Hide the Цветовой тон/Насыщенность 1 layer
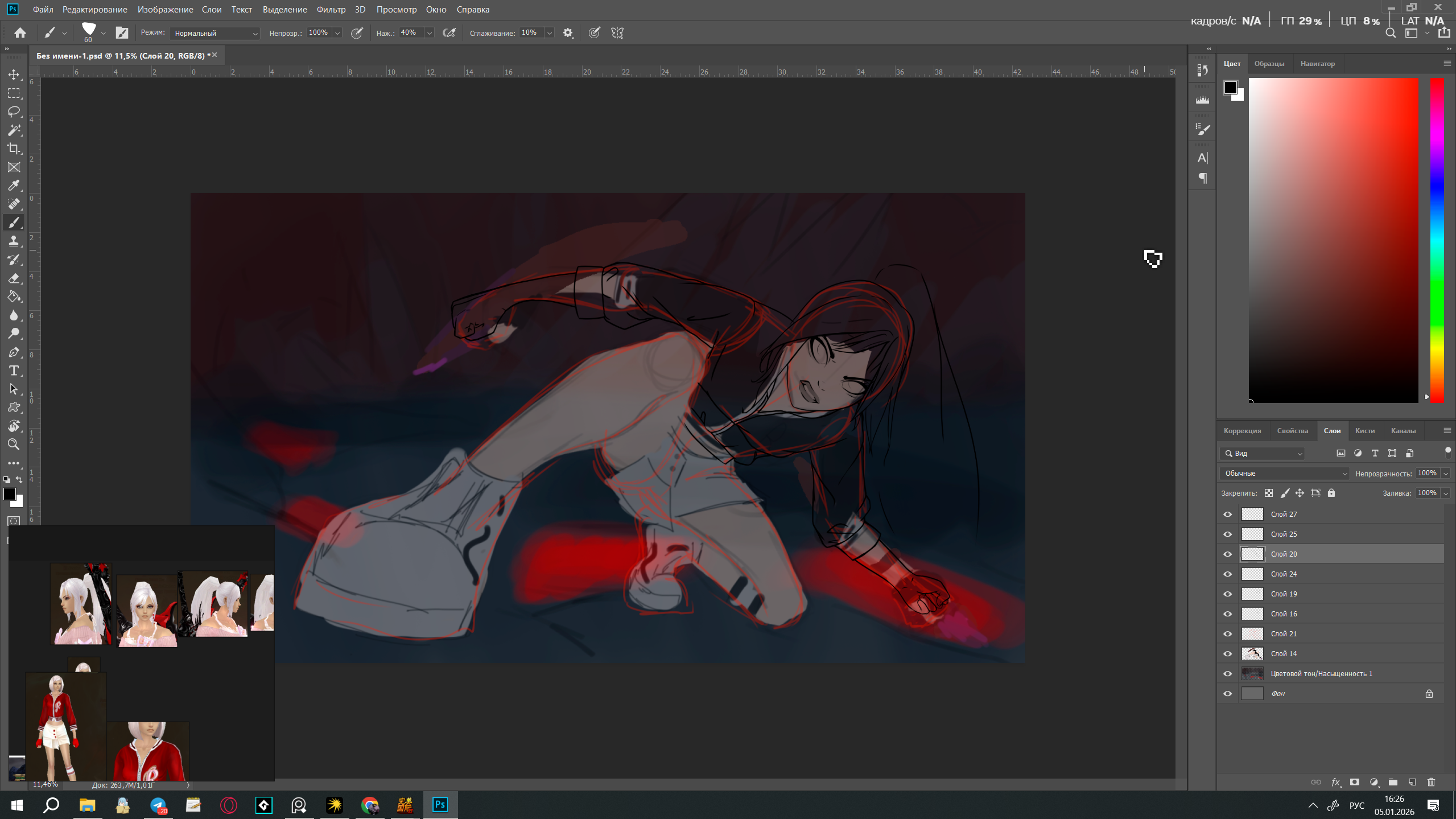The width and height of the screenshot is (1456, 819). pos(1228,674)
